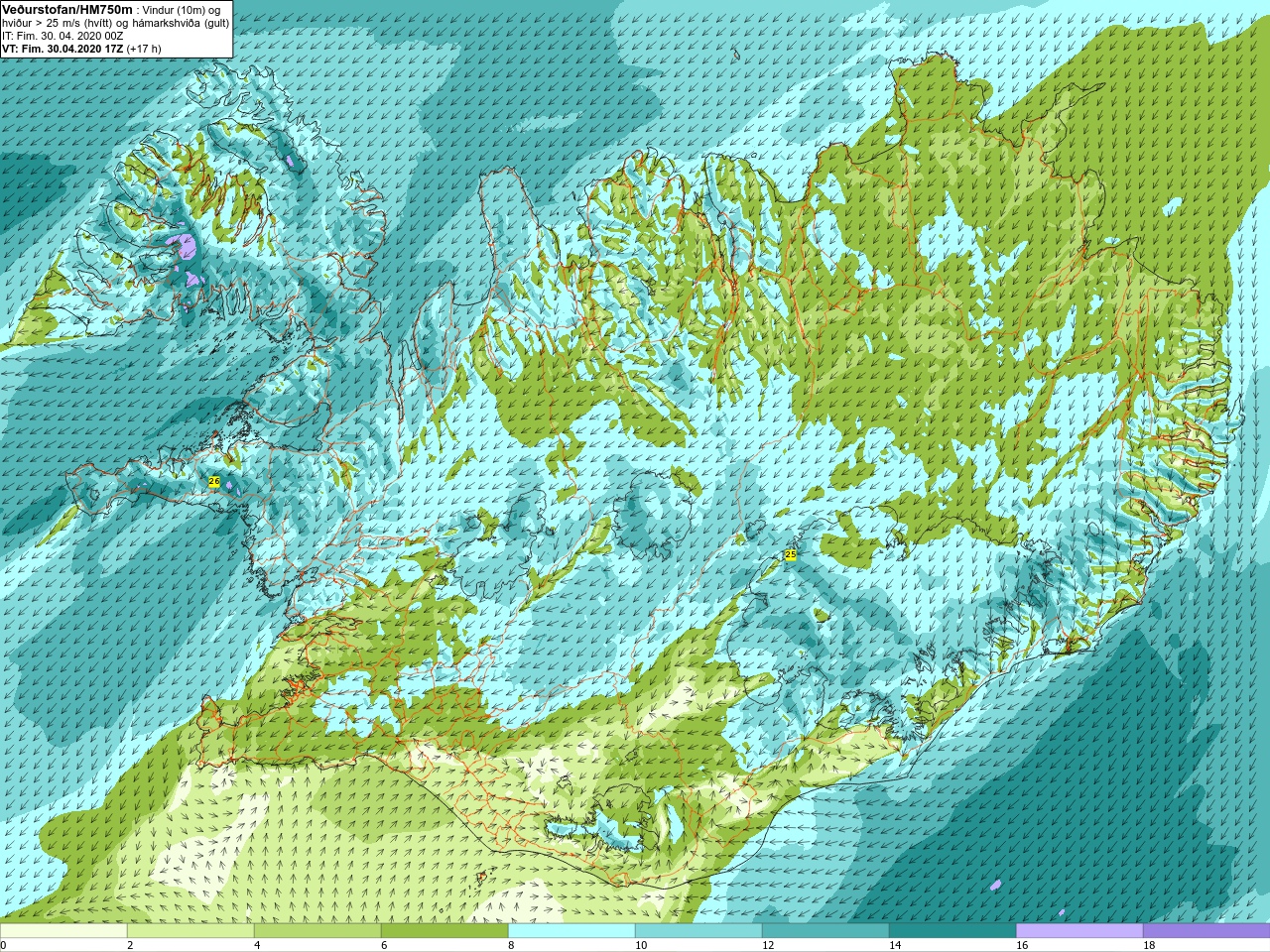Select the 2–4 m/s light green legend swatch
1270x952 pixels.
190,931
